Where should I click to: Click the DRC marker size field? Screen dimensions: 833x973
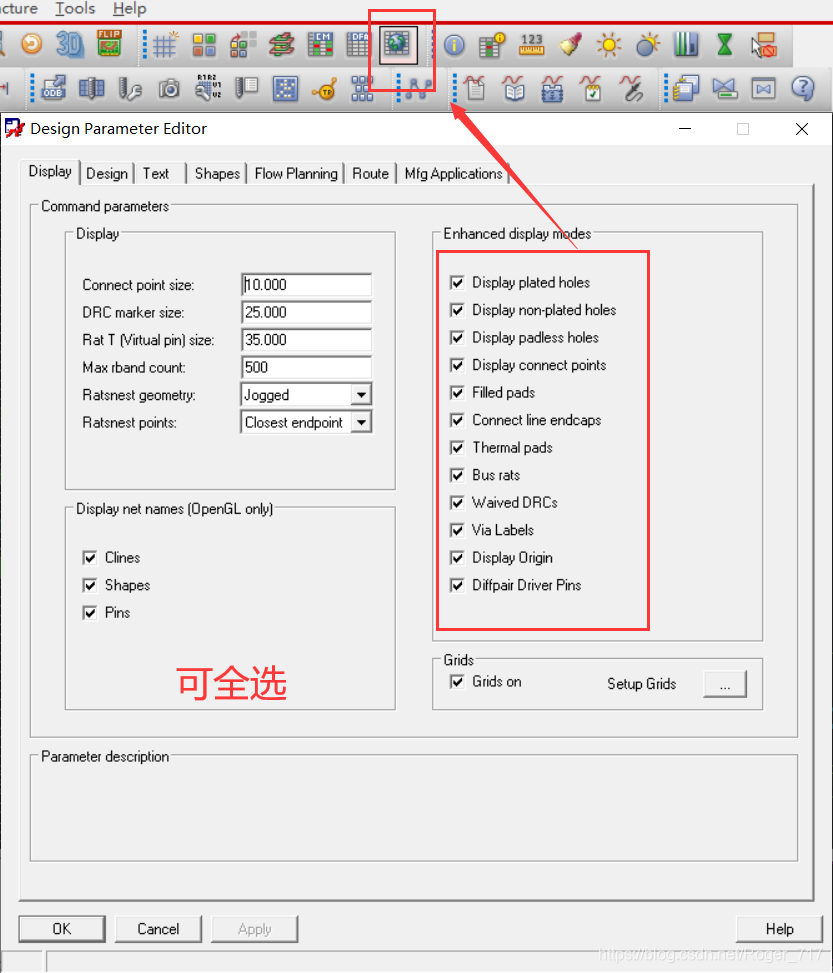pyautogui.click(x=306, y=313)
